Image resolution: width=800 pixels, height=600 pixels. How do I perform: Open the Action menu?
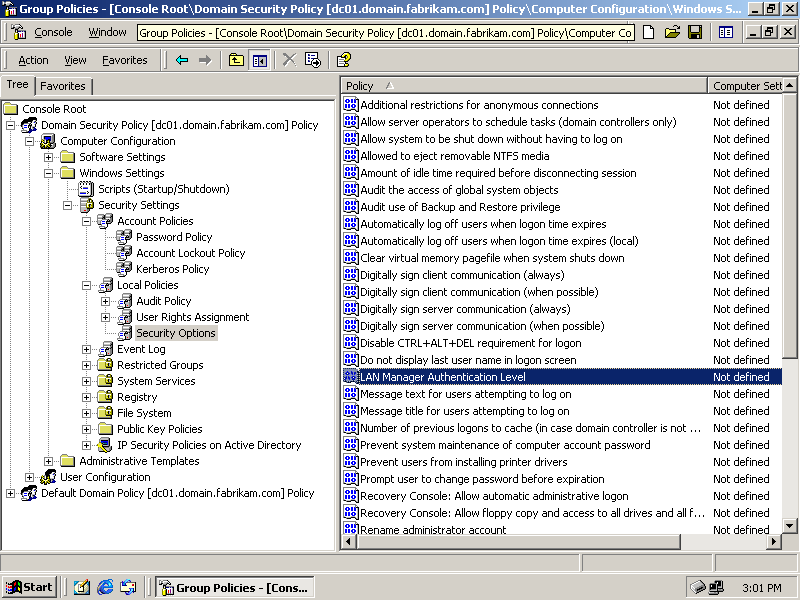pos(33,60)
